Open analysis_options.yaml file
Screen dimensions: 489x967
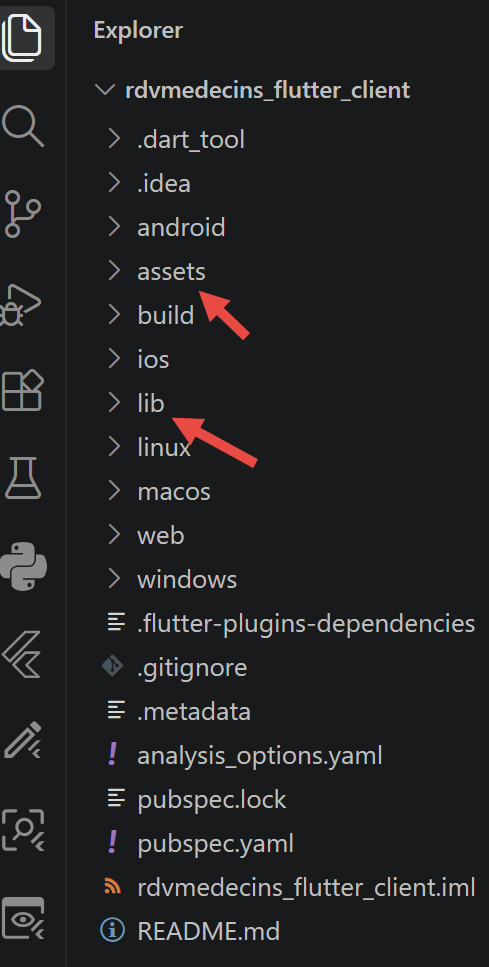[260, 755]
